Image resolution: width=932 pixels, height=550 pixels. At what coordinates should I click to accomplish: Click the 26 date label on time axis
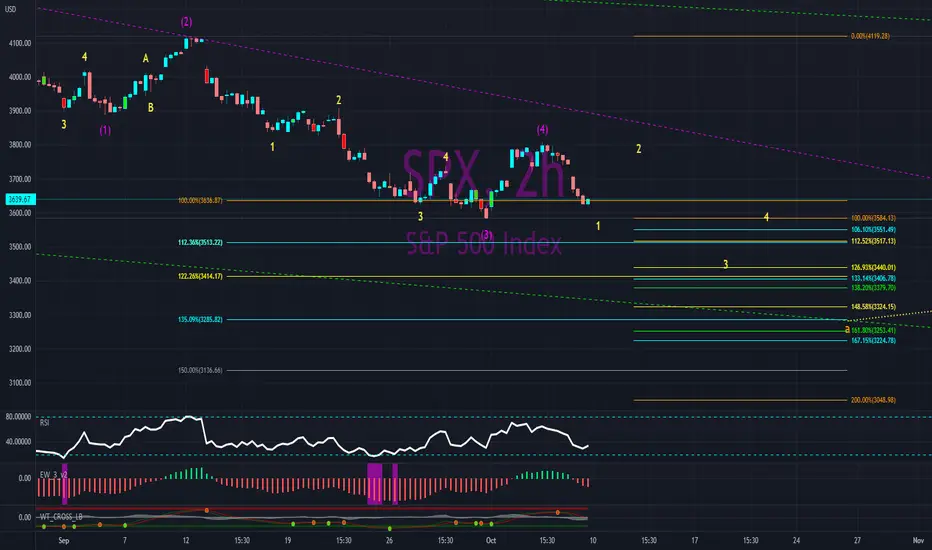[389, 540]
